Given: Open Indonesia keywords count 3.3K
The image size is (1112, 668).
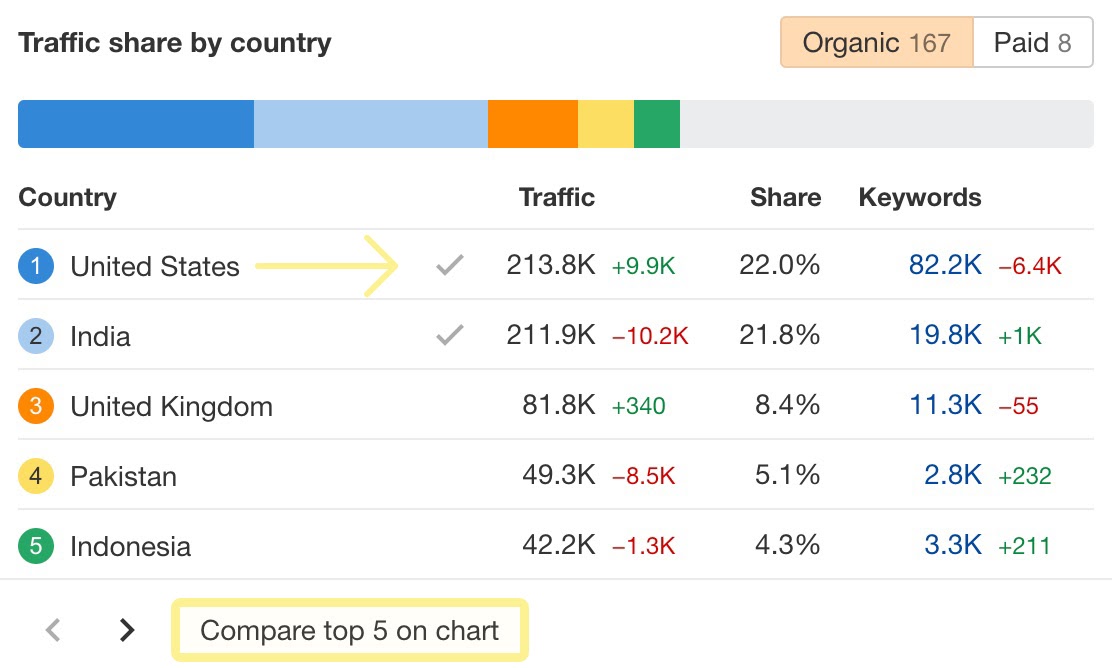Looking at the screenshot, I should point(953,546).
